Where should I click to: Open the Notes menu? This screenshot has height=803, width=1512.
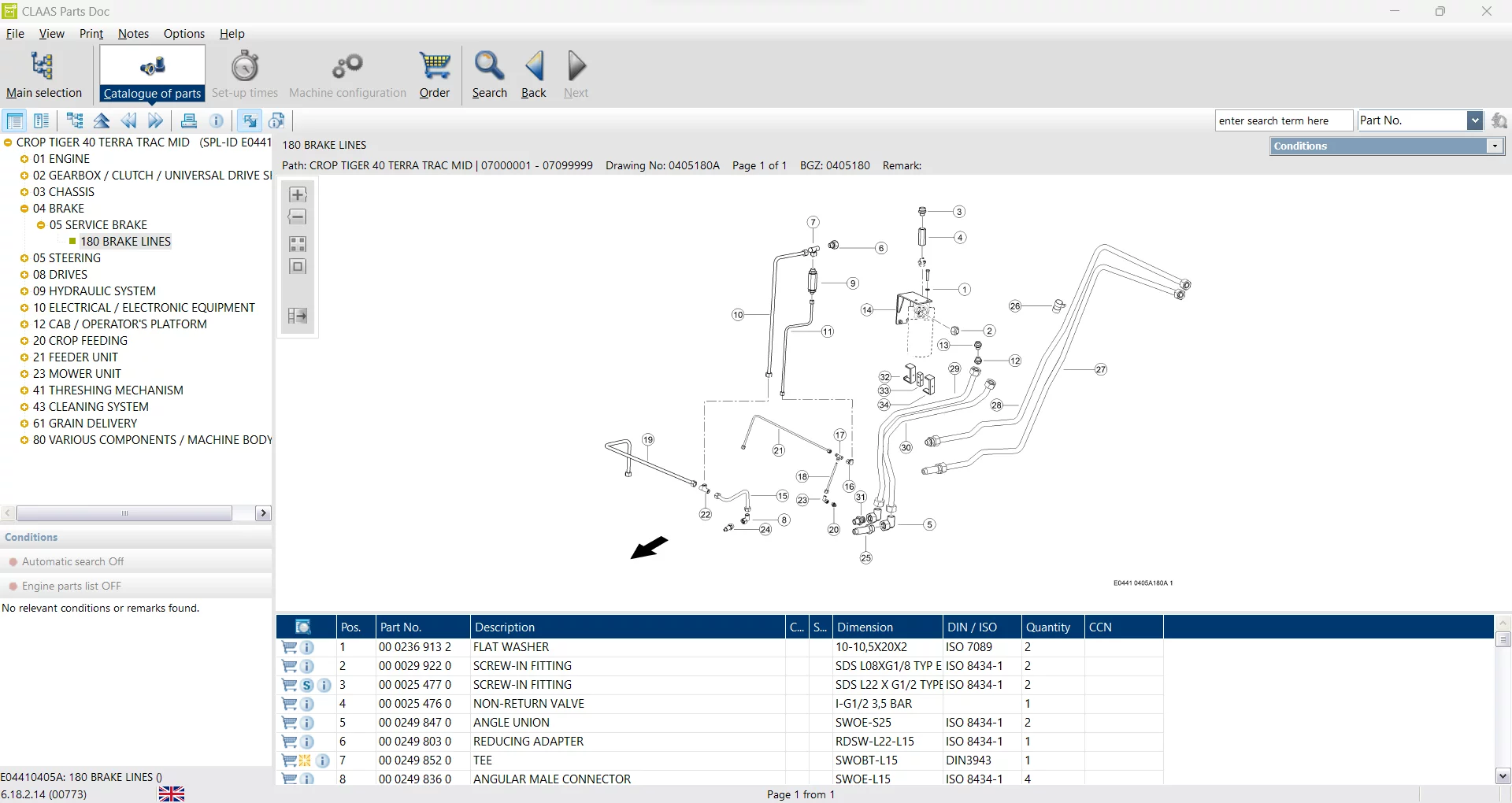tap(133, 34)
